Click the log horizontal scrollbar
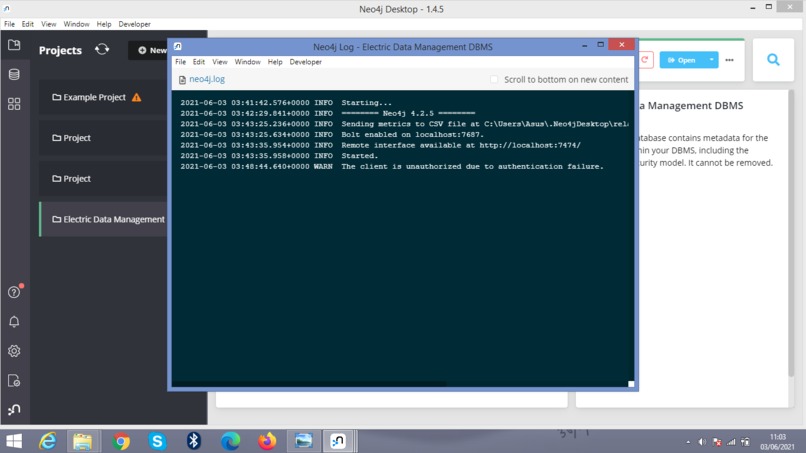Screen dimensions: 806x453 pyautogui.click(x=308, y=384)
